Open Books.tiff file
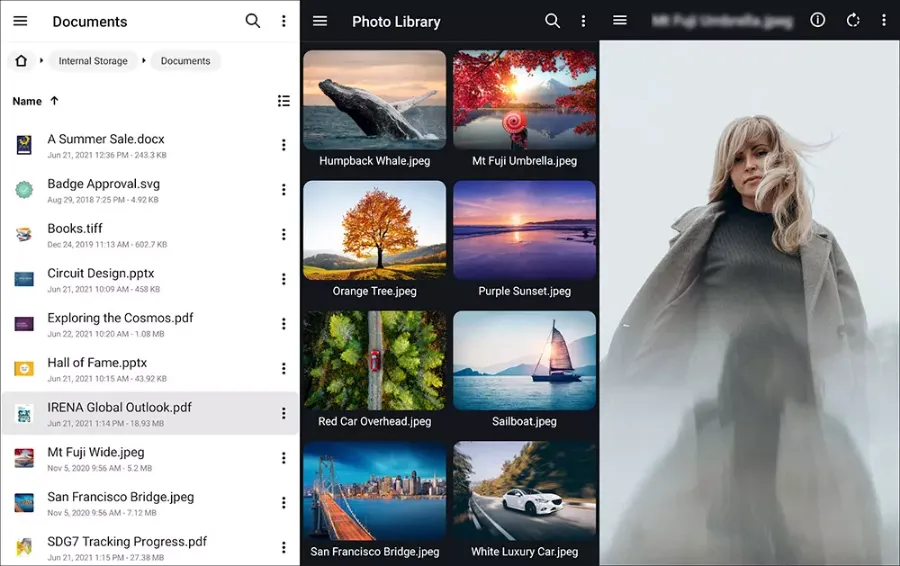 tap(150, 235)
